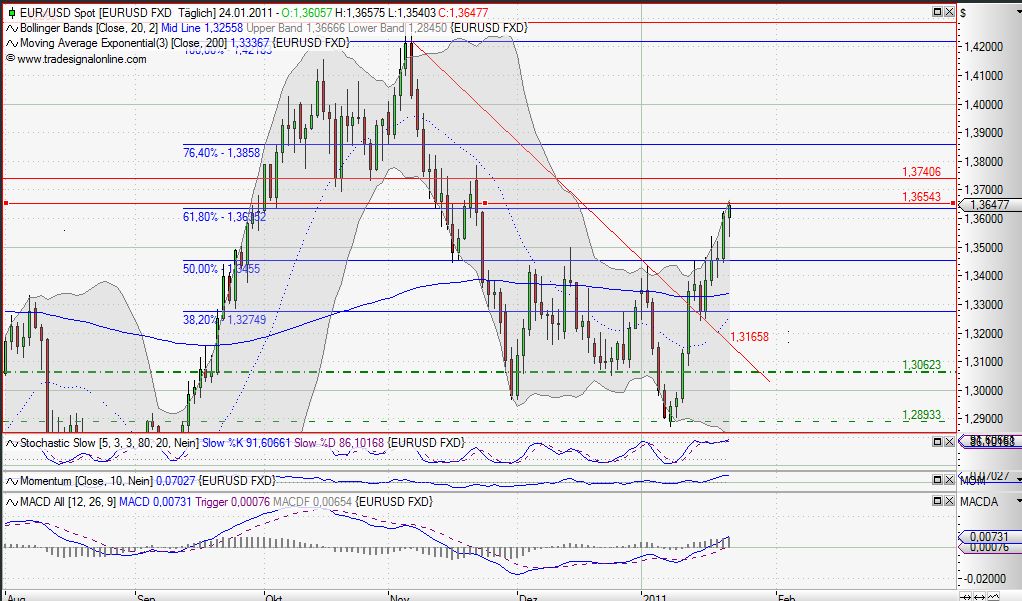This screenshot has height=601, width=1022.
Task: Toggle the Momentum panel maximize box
Action: pyautogui.click(x=938, y=479)
